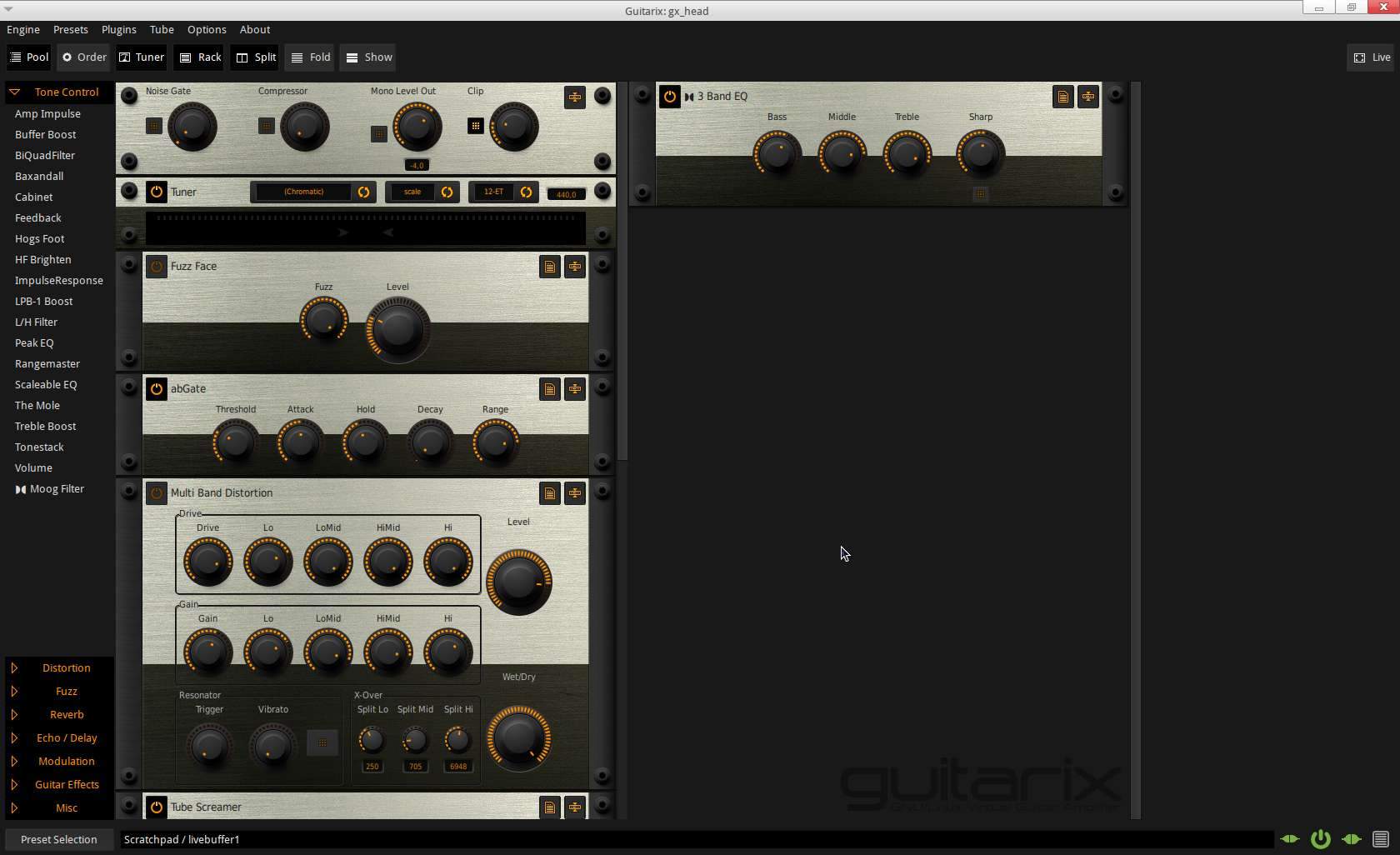Click the Live mode button
The width and height of the screenshot is (1400, 855).
pyautogui.click(x=1372, y=57)
